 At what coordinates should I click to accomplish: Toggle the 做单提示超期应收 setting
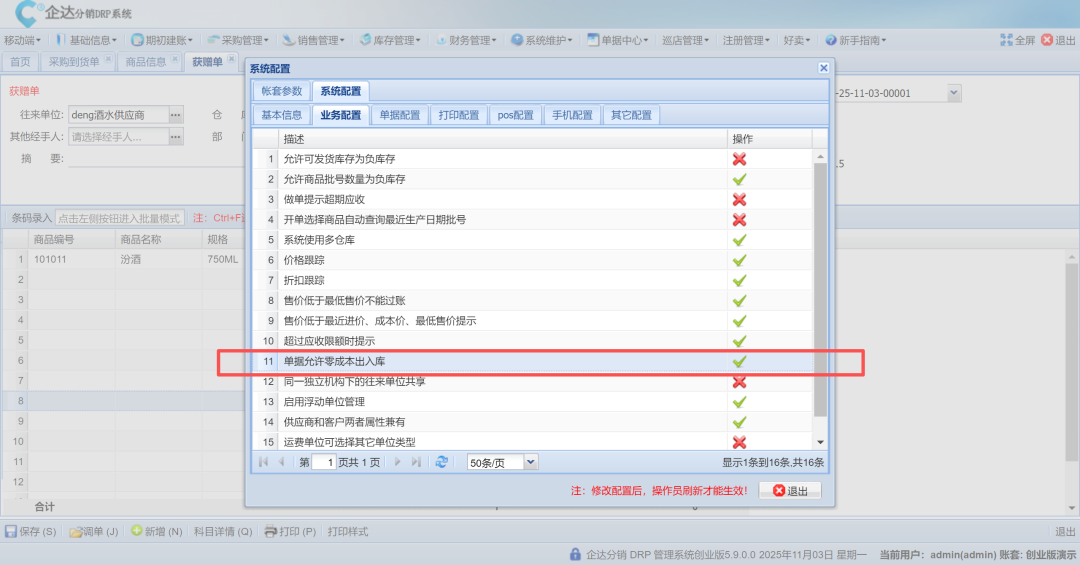click(x=740, y=199)
